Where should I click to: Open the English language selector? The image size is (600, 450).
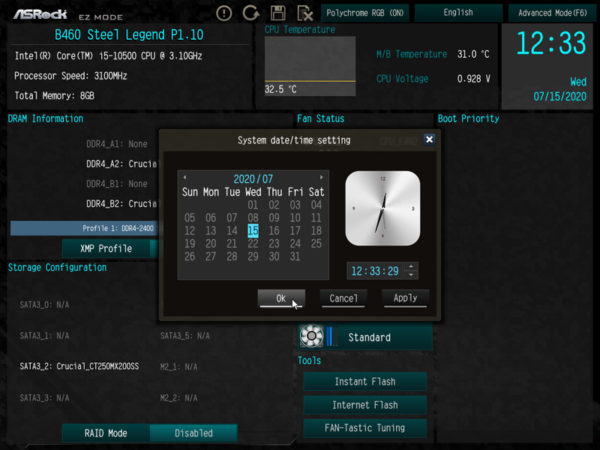[x=458, y=14]
